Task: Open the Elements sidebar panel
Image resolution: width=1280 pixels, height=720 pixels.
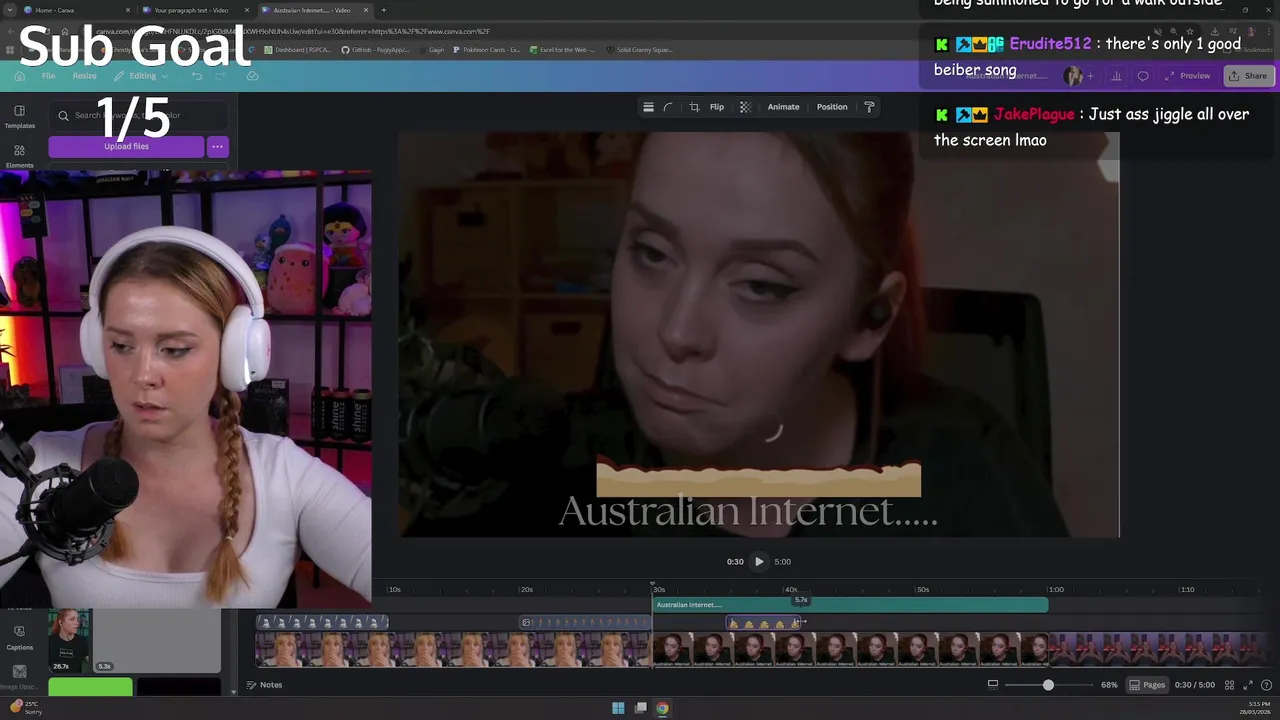Action: 19,155
